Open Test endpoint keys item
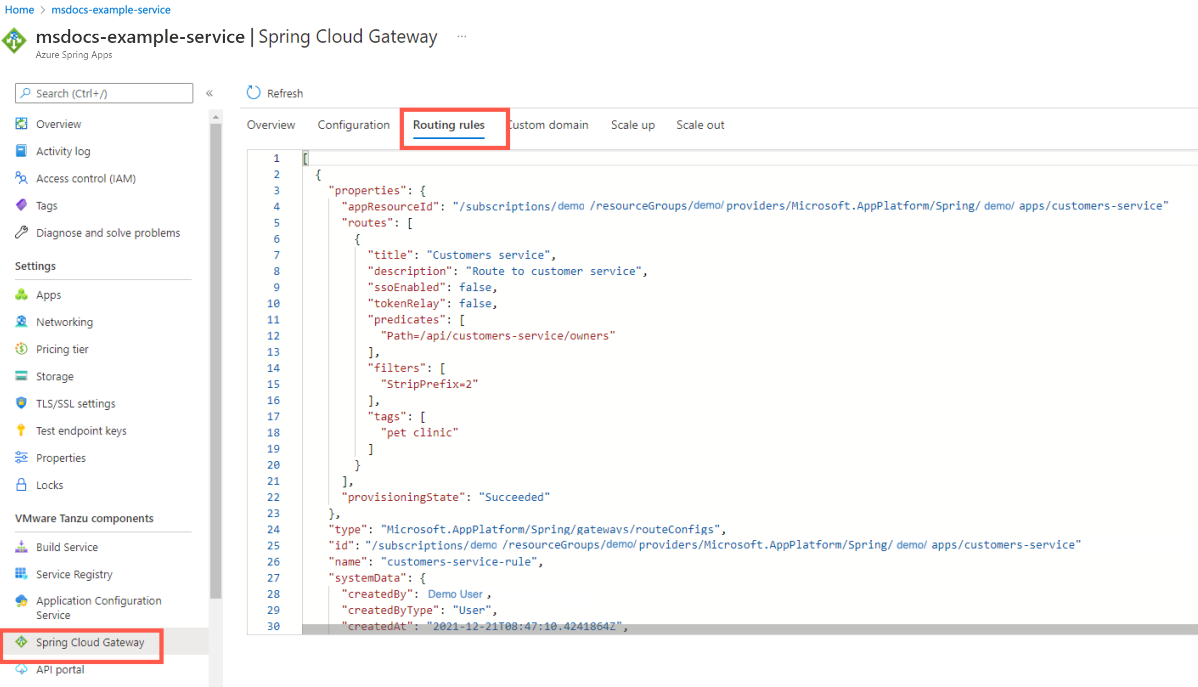The width and height of the screenshot is (1198, 687). pyautogui.click(x=80, y=431)
